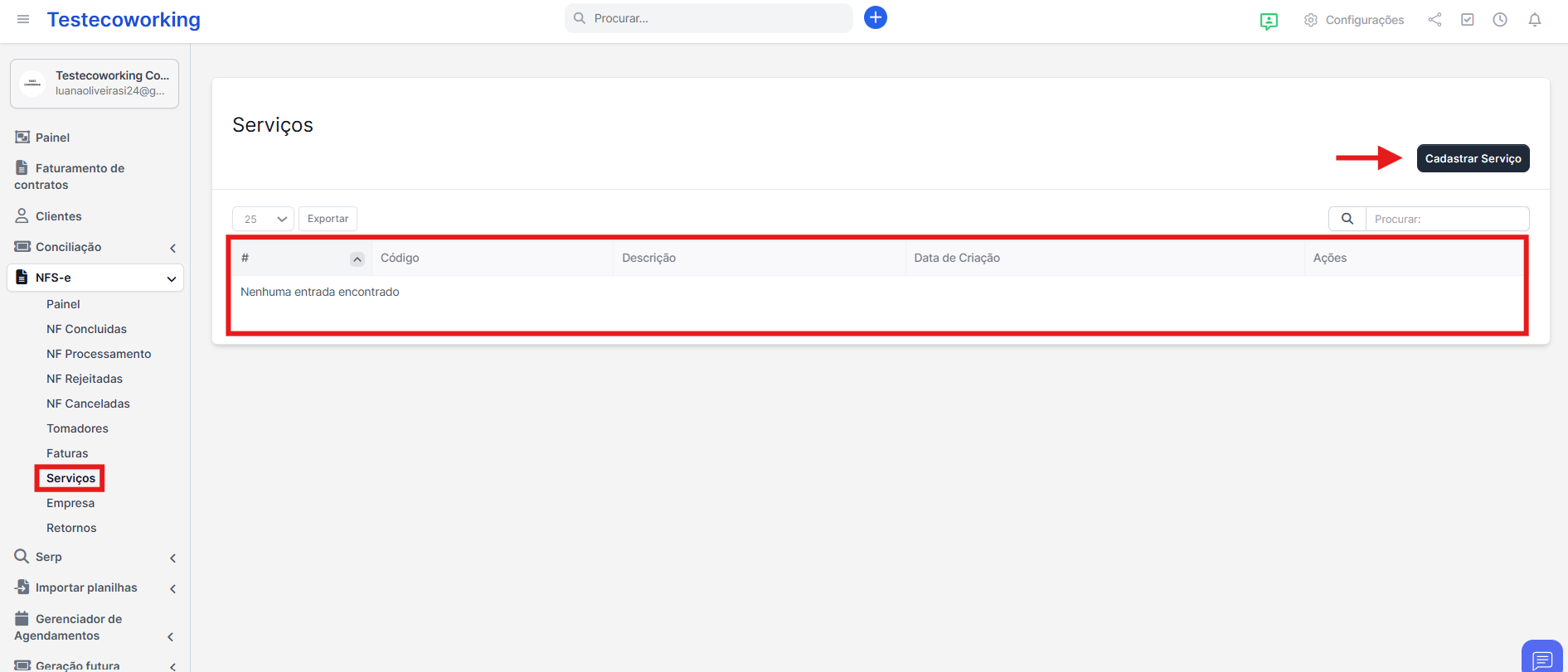
Task: Click the Exportar button
Action: pos(328,219)
